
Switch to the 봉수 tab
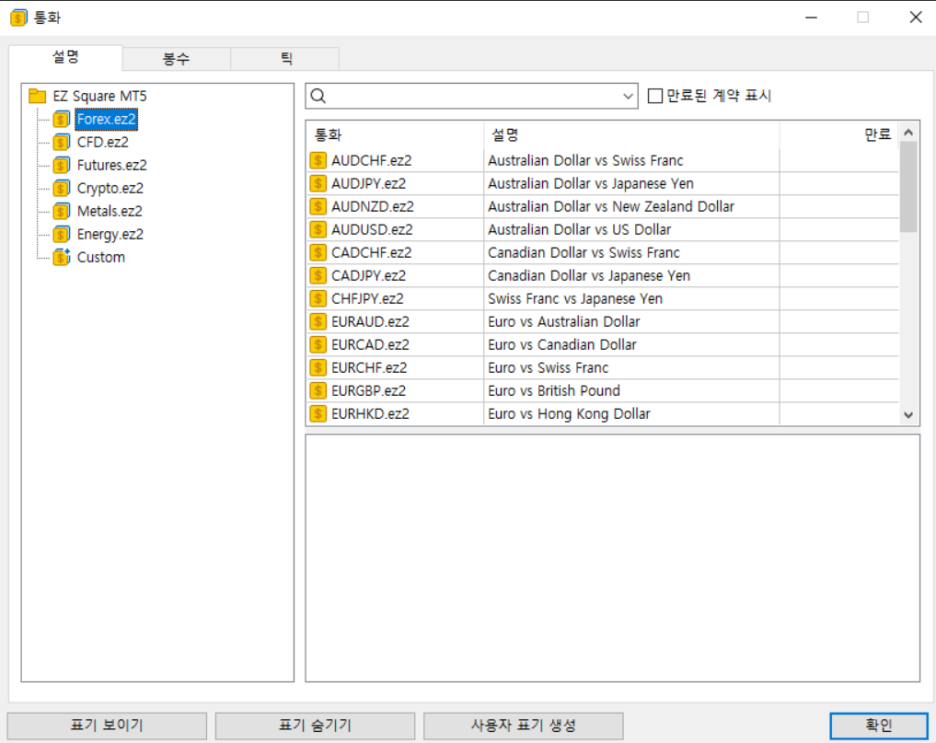[176, 59]
